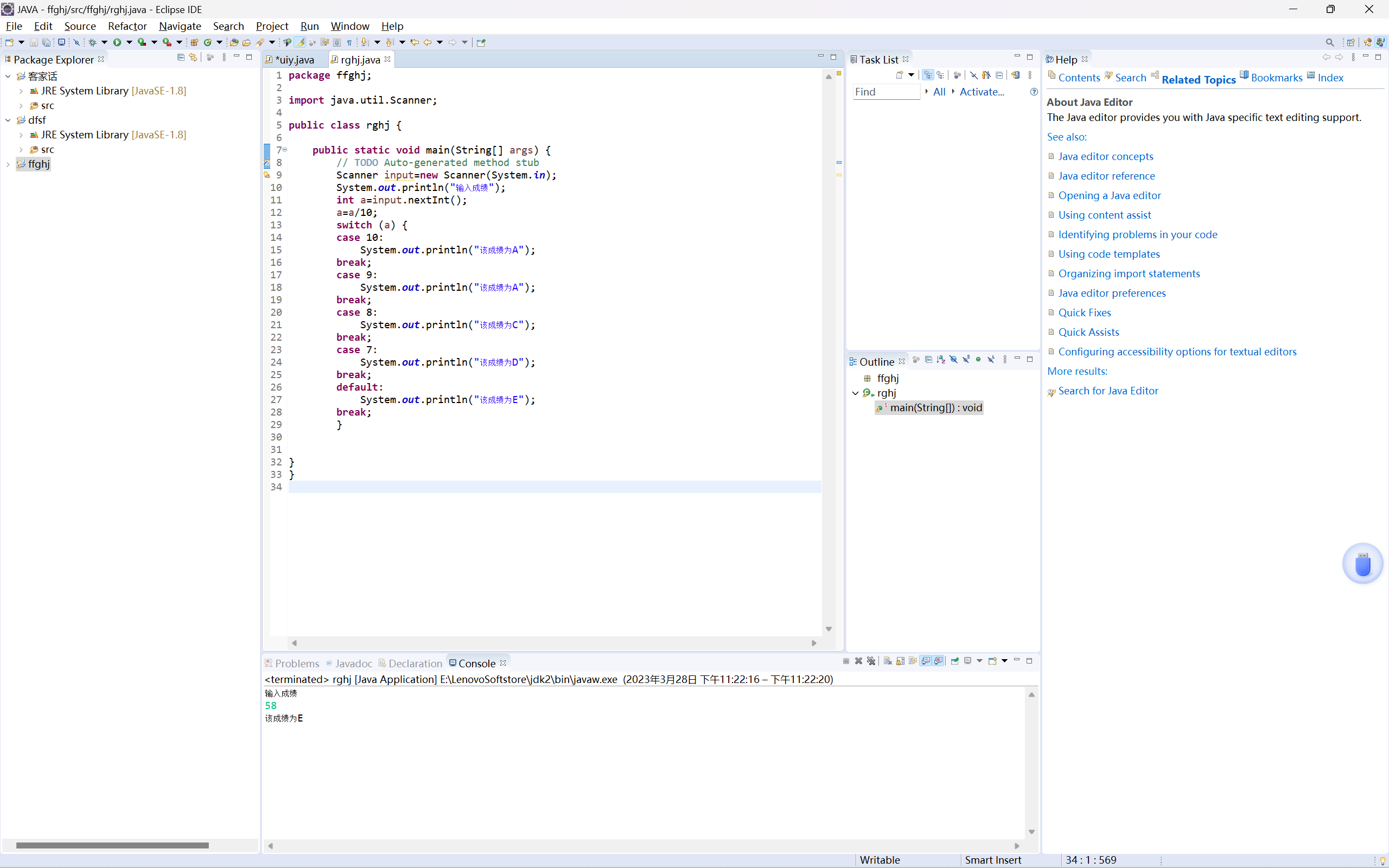Expand the ffghj project tree node
Viewport: 1389px width, 868px height.
8,164
